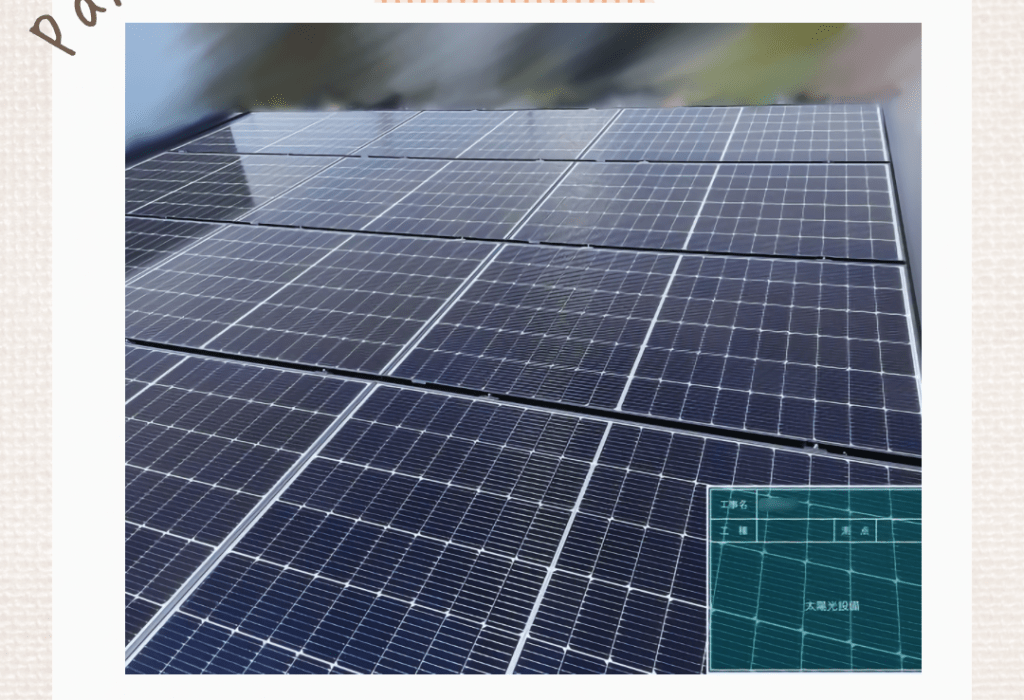Click the orange dotted bar above photo
Viewport: 1024px width, 700px height.
[x=515, y=2]
